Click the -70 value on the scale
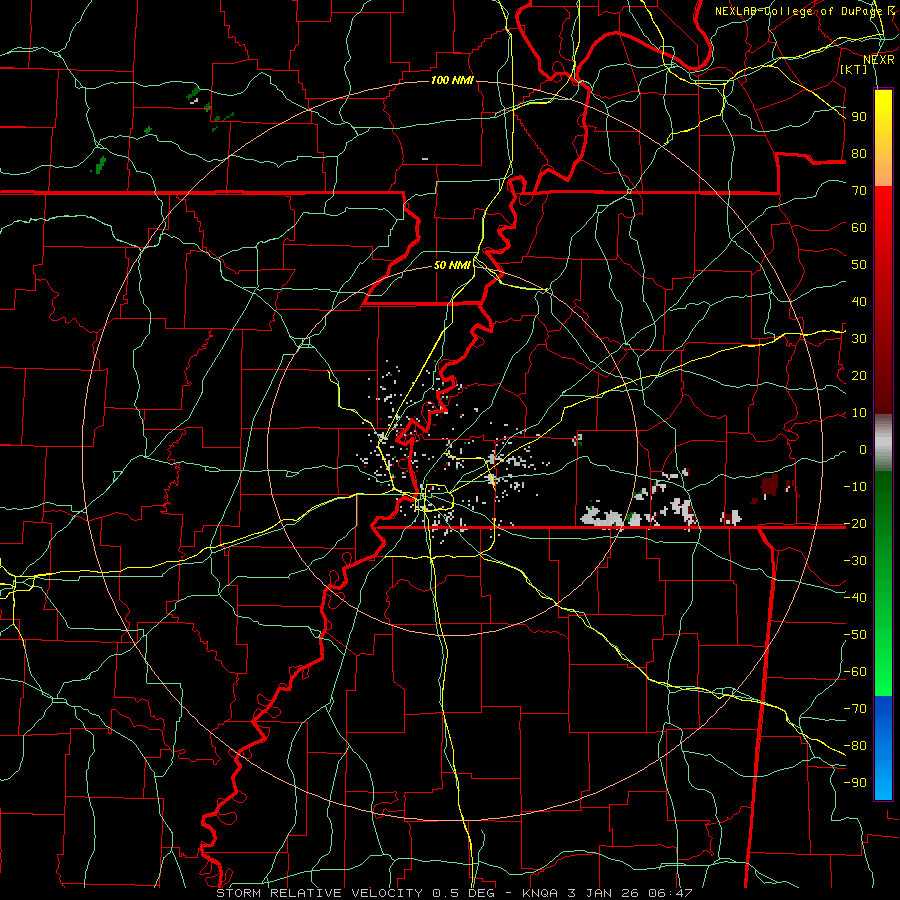 tap(855, 709)
